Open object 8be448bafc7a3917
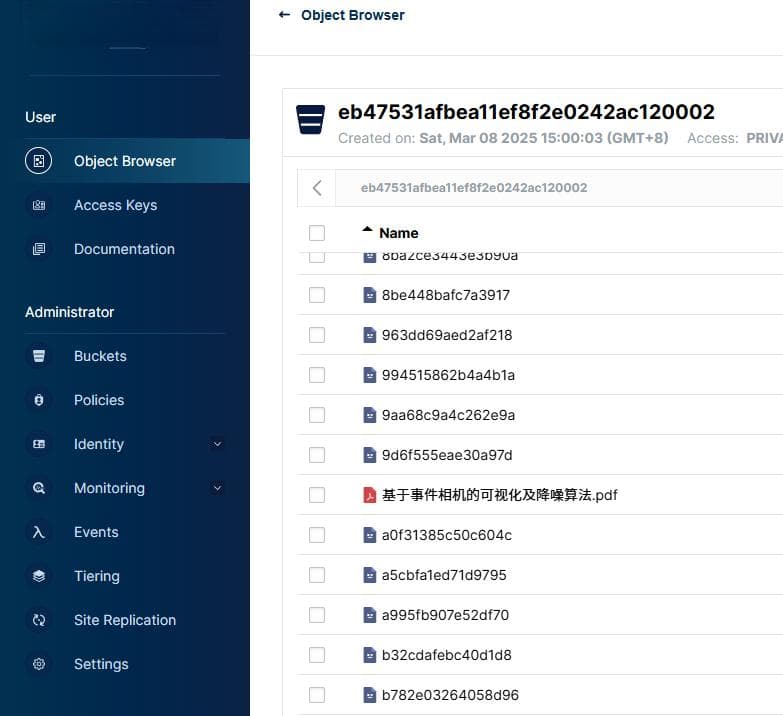Viewport: 783px width, 716px height. [445, 295]
